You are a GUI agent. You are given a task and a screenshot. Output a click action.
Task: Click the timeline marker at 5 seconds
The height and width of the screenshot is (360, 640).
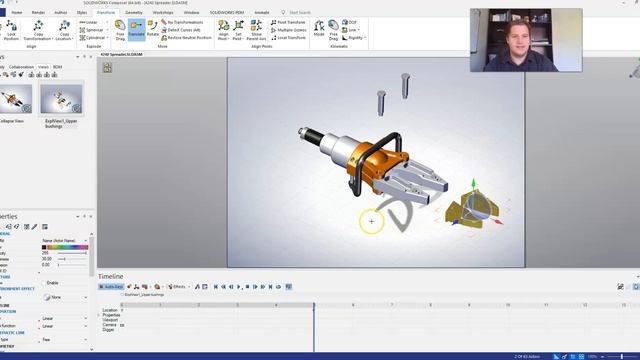pyautogui.click(x=314, y=305)
